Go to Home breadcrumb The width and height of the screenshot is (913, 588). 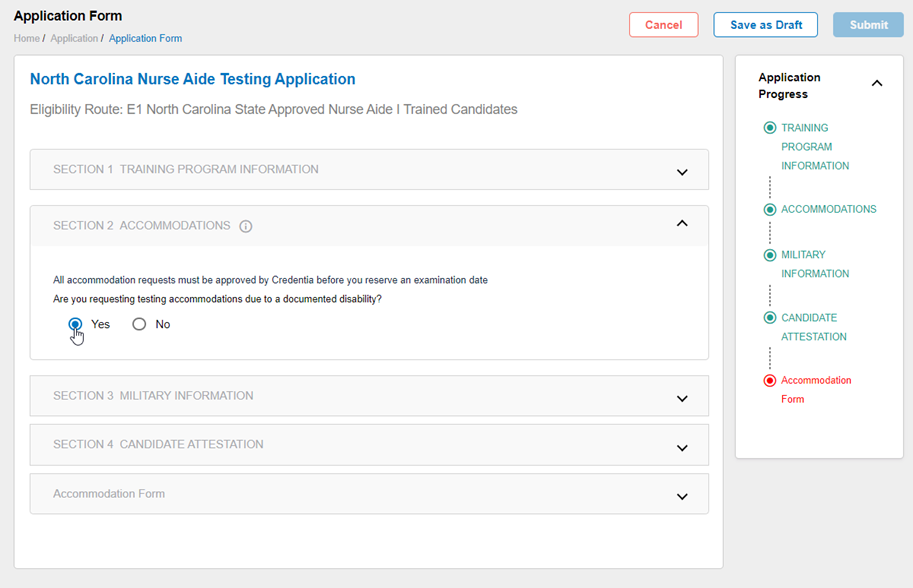pyautogui.click(x=27, y=38)
